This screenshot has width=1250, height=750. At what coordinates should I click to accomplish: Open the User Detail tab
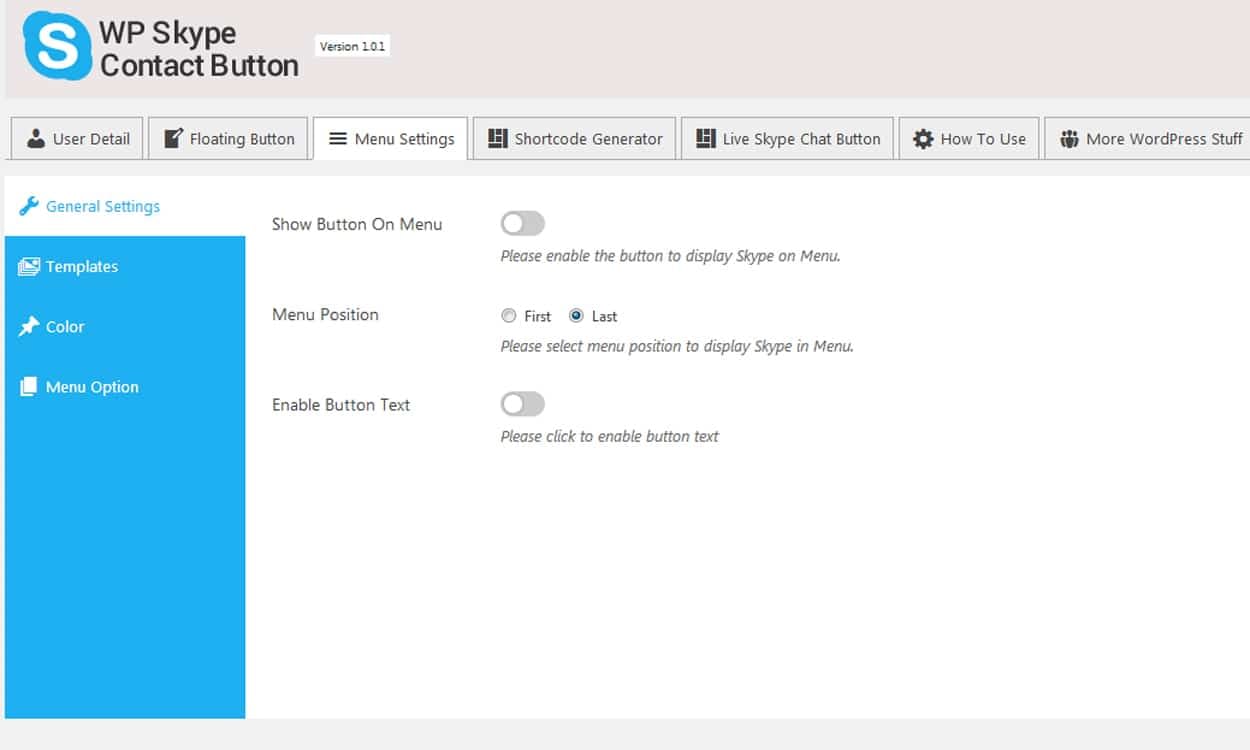[78, 139]
